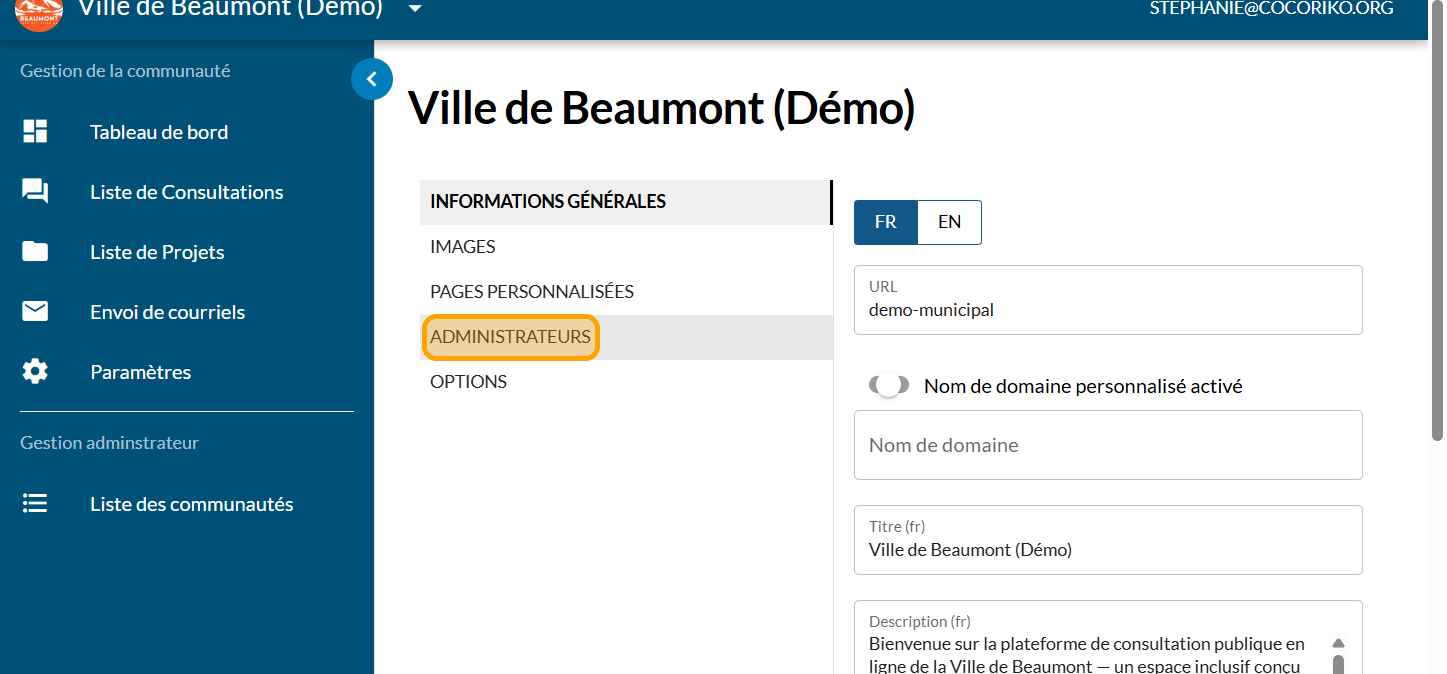Screen dimensions: 1447x674
Task: Open the community selector dropdown arrow
Action: (x=415, y=9)
